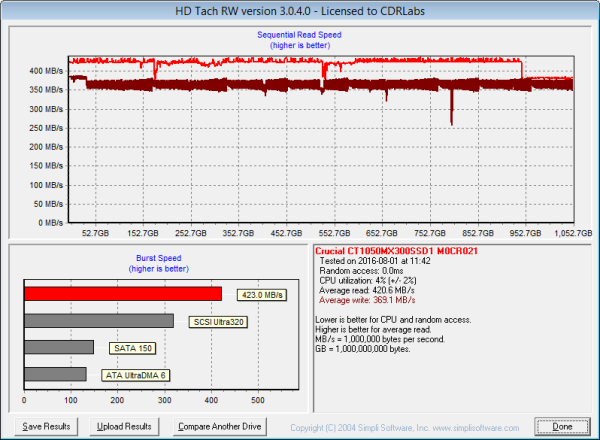
Task: Click the 0 MB/s axis label
Action: click(51, 223)
